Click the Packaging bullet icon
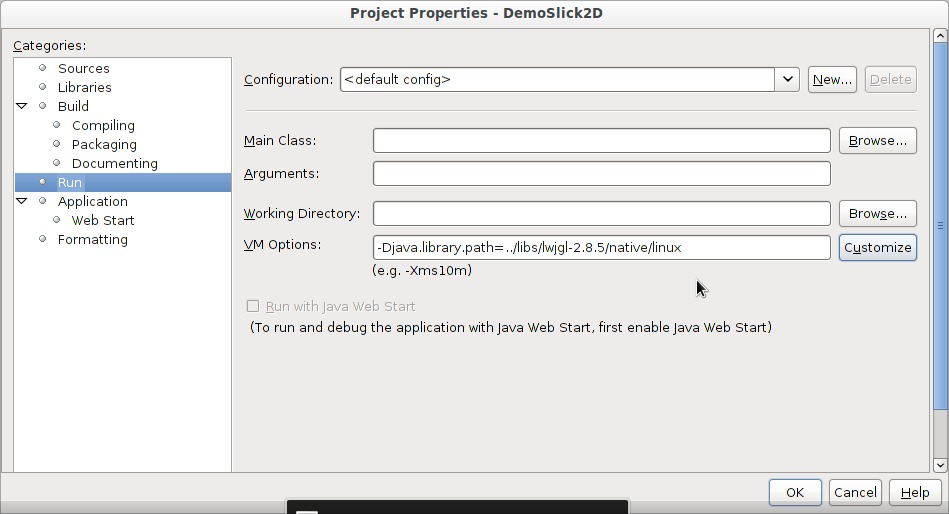This screenshot has width=949, height=514. 57,143
